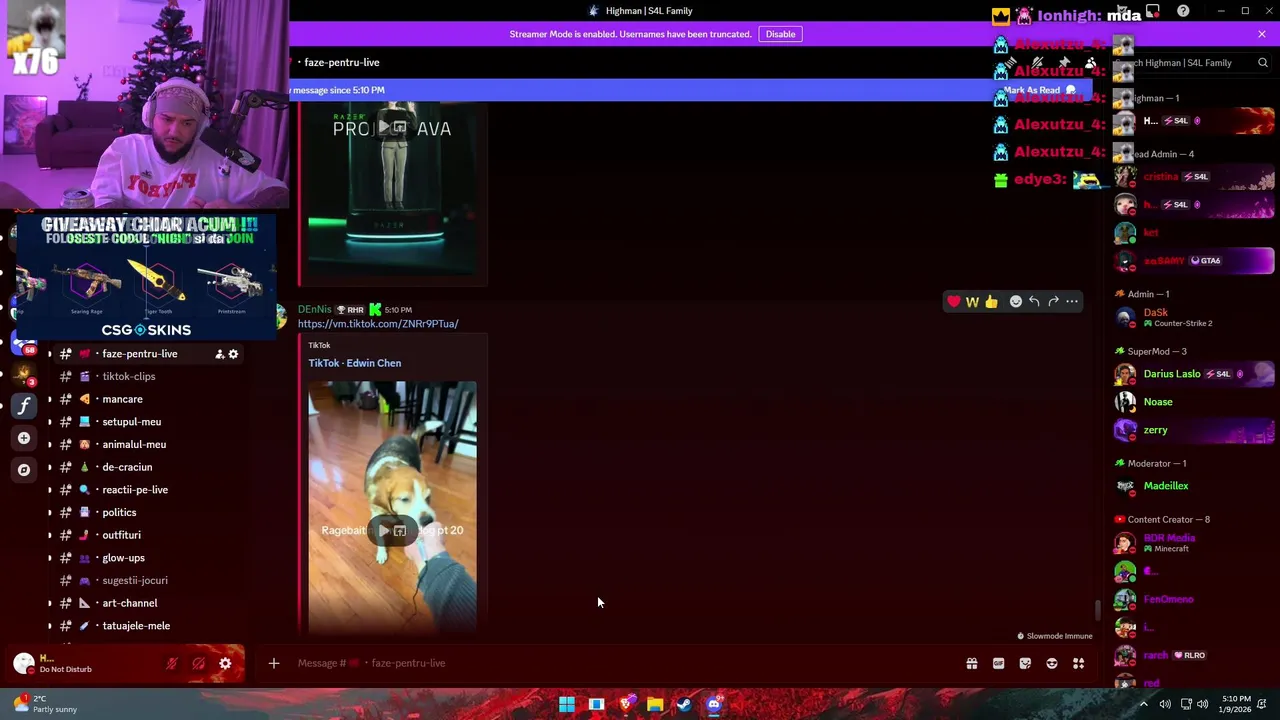Open the emoji picker in message bar
The image size is (1280, 720).
coord(1051,663)
